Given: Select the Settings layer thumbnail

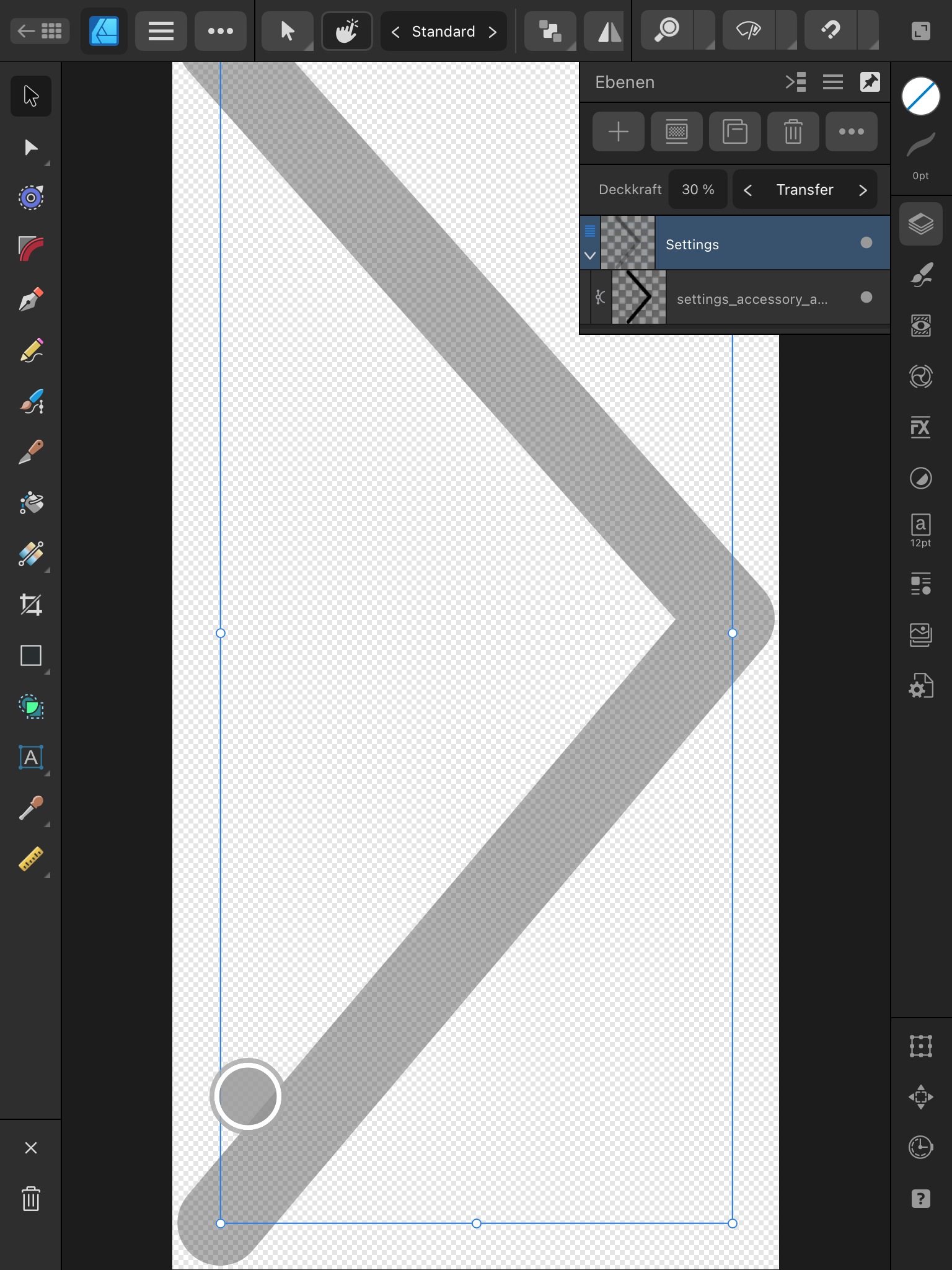Looking at the screenshot, I should click(628, 242).
